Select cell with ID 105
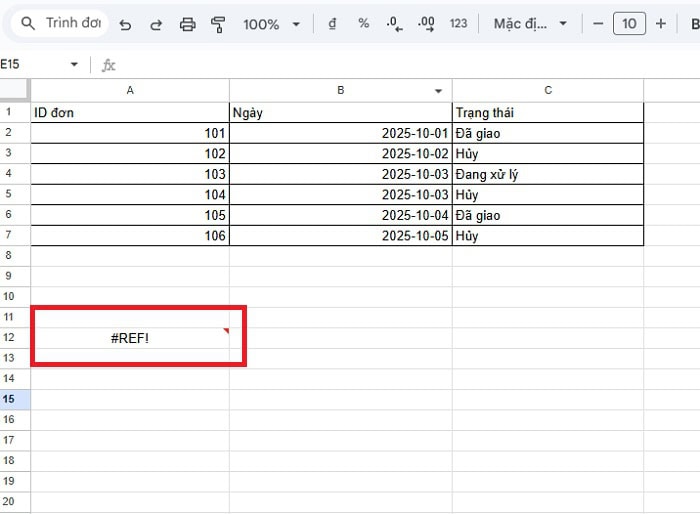This screenshot has height=514, width=700. (130, 215)
